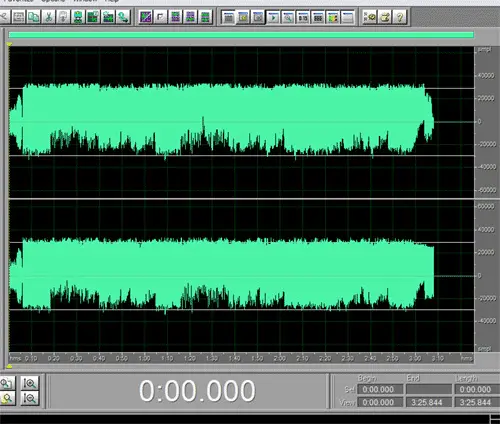Select Edit Both Channels icon (all green)
Viewport: 500px width, 424px height.
click(x=205, y=17)
